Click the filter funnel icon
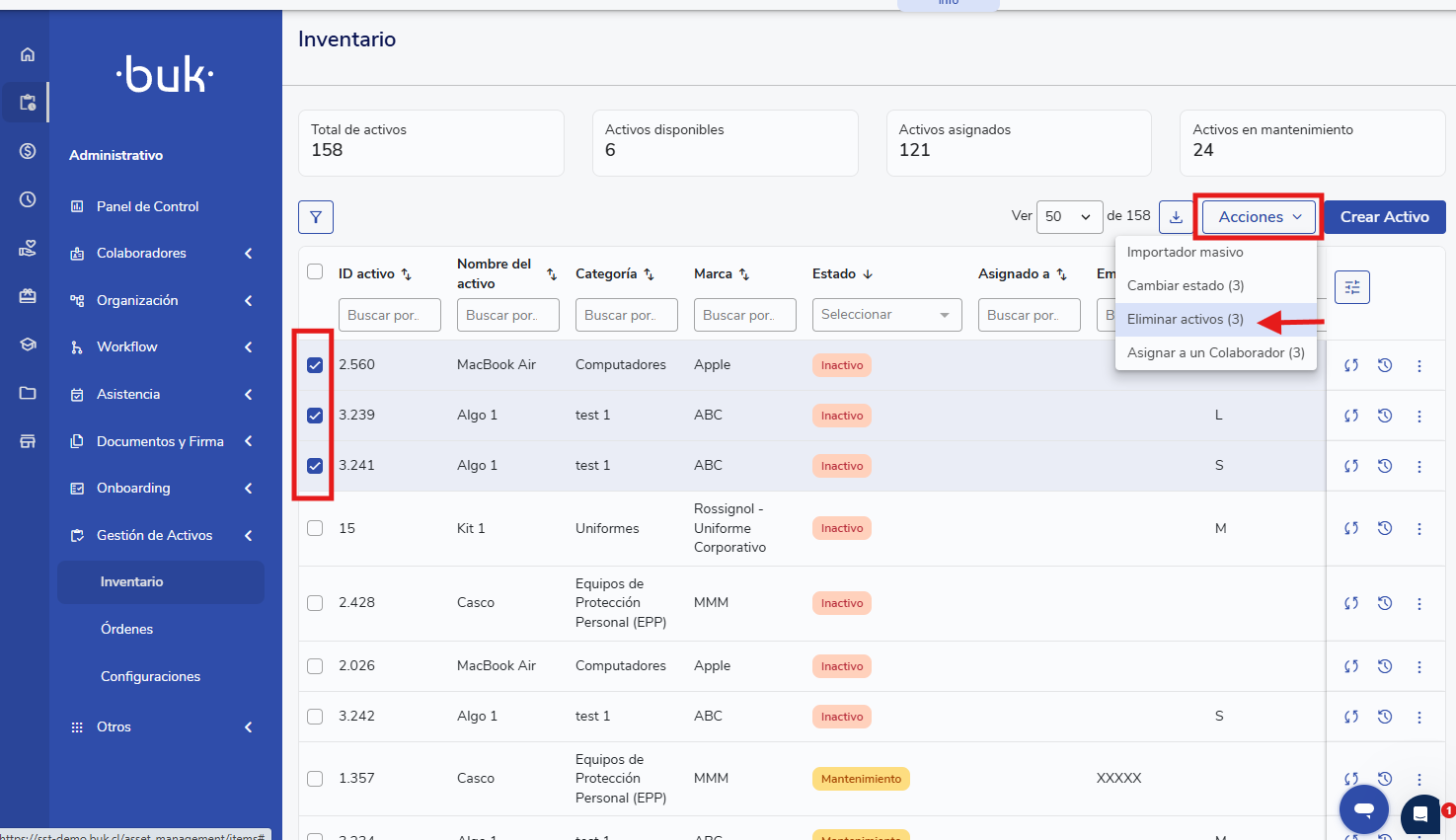Image resolution: width=1456 pixels, height=840 pixels. pos(316,217)
